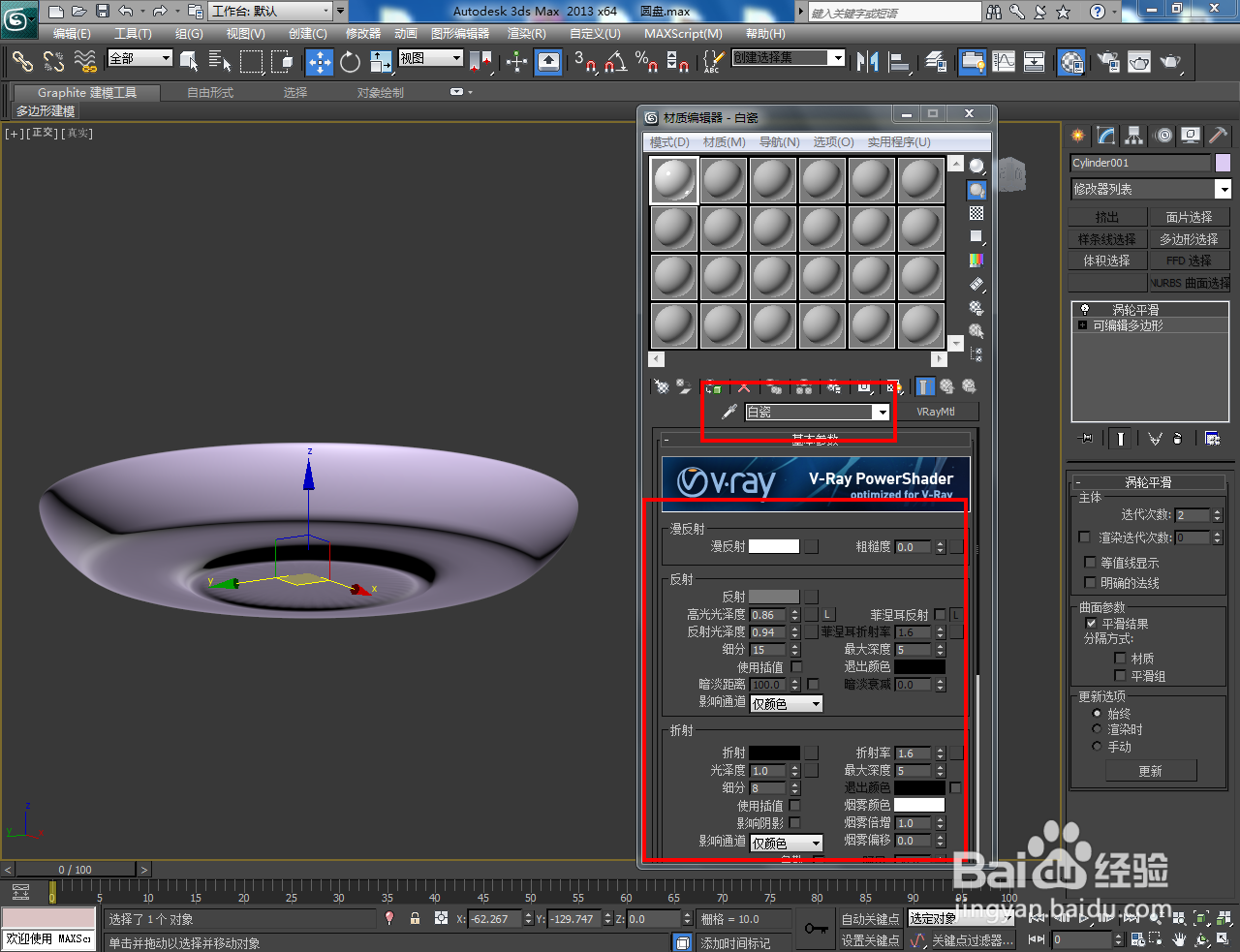Switch to 自由形式 ribbon tab
1240x952 pixels.
click(210, 93)
